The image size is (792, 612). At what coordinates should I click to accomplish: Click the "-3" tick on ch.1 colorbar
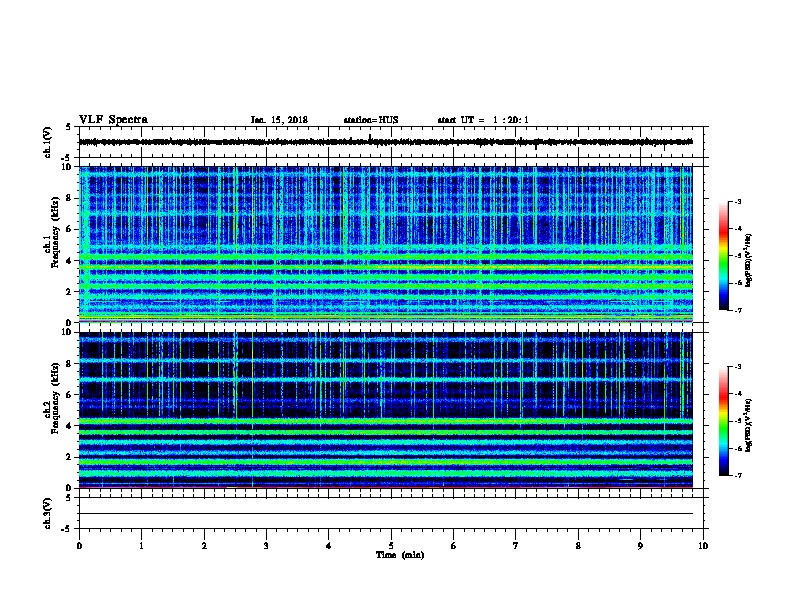coord(737,201)
